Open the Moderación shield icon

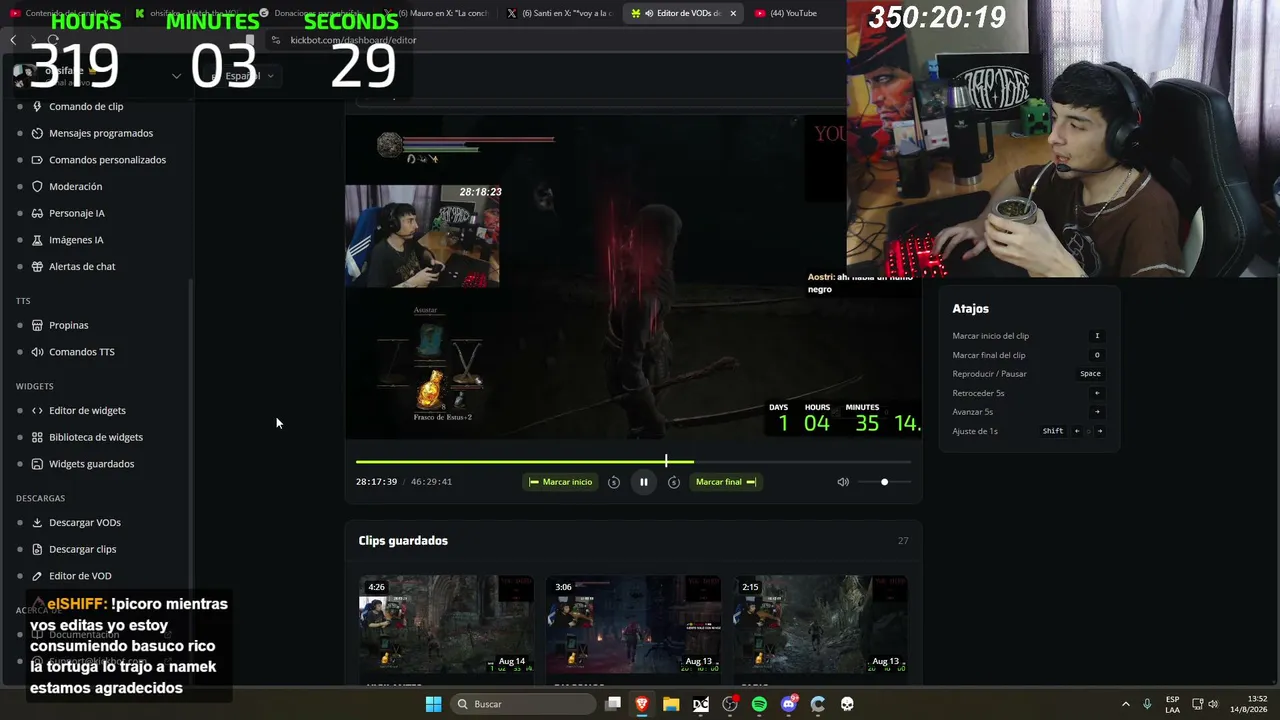(x=37, y=186)
